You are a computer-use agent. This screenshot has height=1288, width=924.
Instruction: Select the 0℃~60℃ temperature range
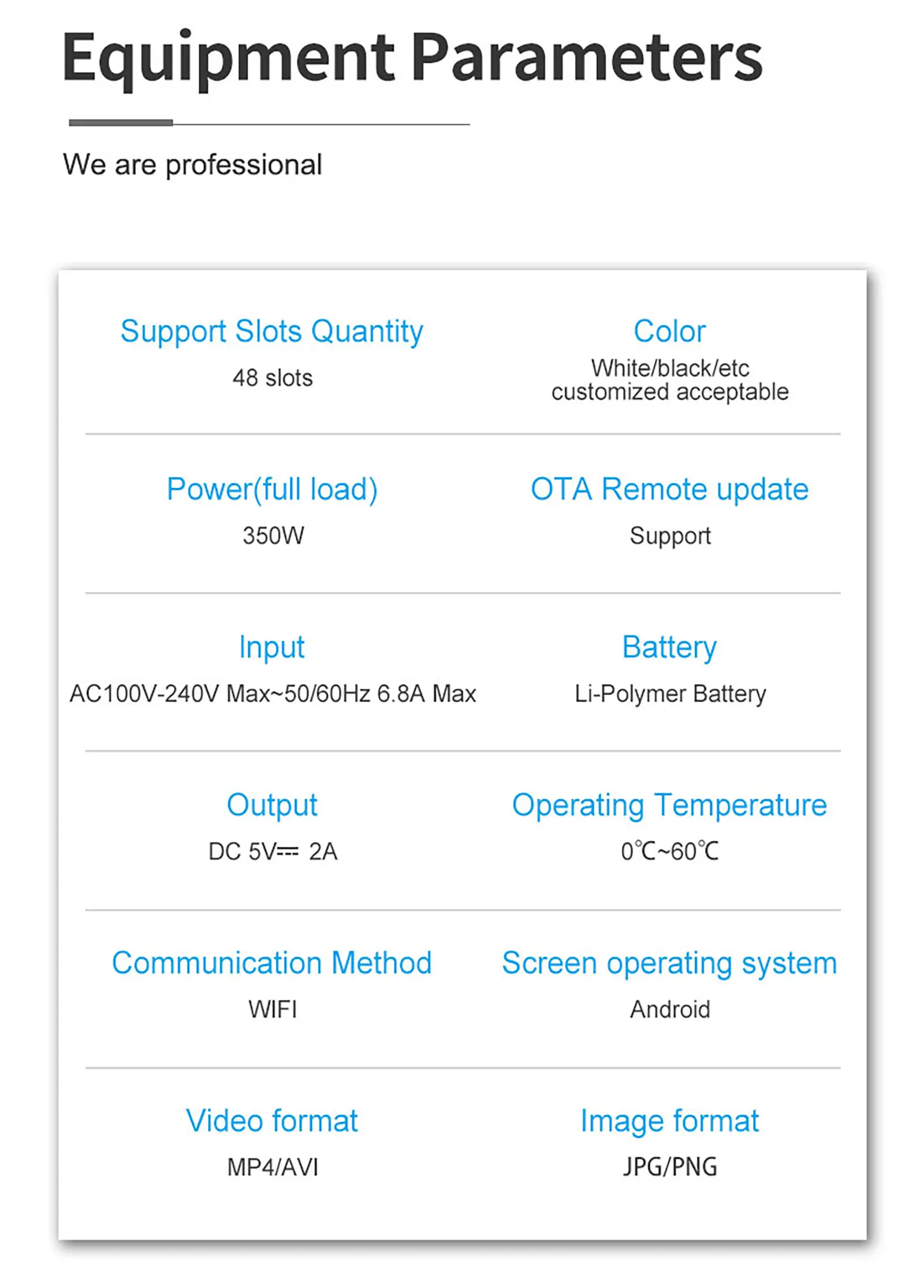tap(669, 851)
